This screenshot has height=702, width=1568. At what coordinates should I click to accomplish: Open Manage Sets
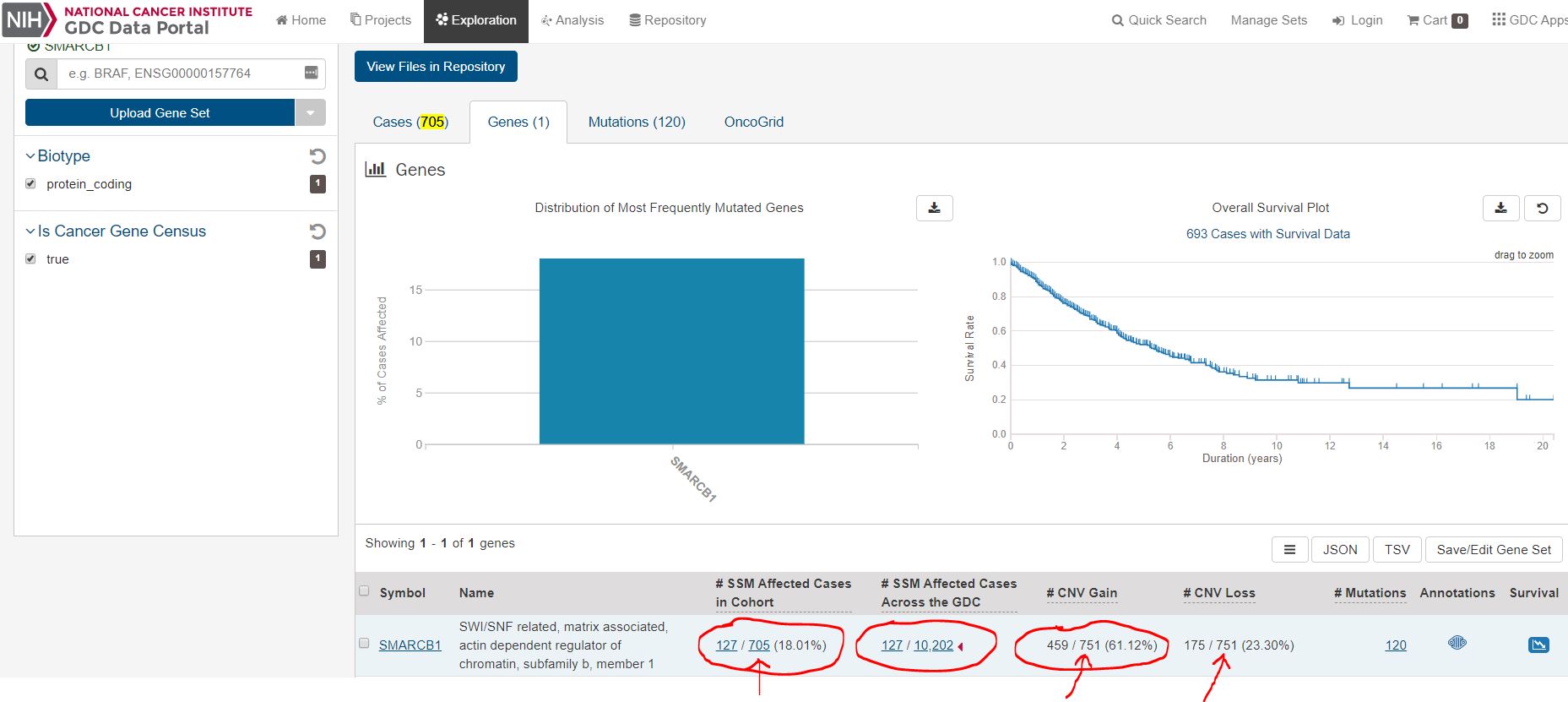tap(1268, 20)
